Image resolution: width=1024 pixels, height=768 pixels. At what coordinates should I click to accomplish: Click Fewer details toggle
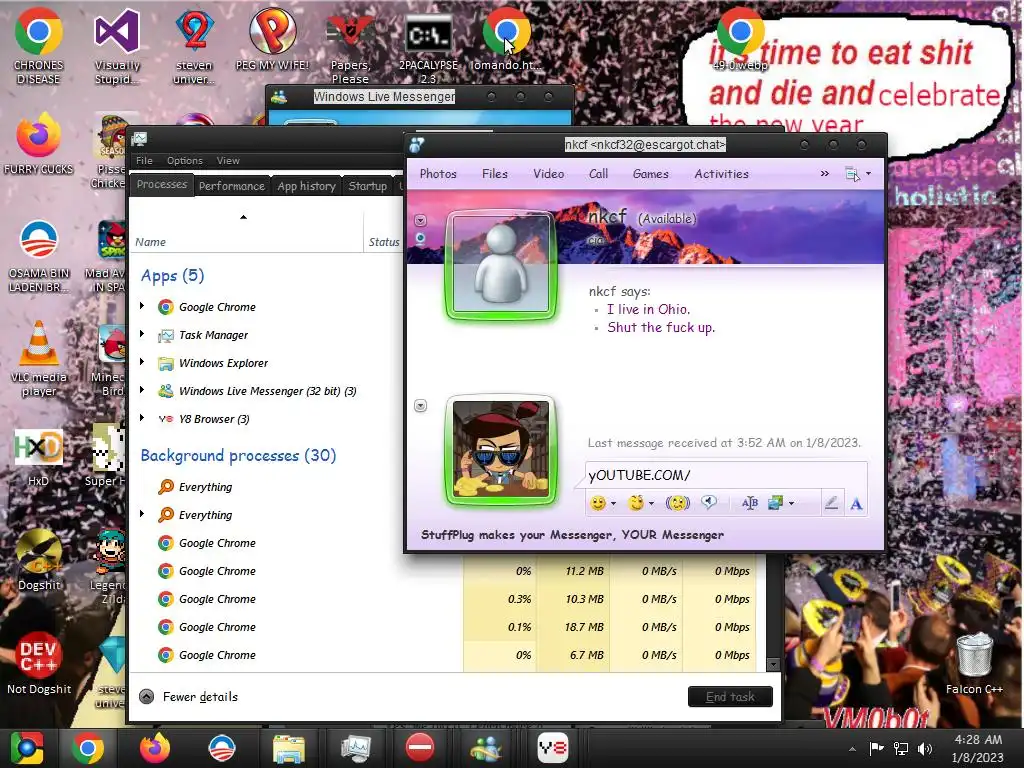[x=189, y=697]
